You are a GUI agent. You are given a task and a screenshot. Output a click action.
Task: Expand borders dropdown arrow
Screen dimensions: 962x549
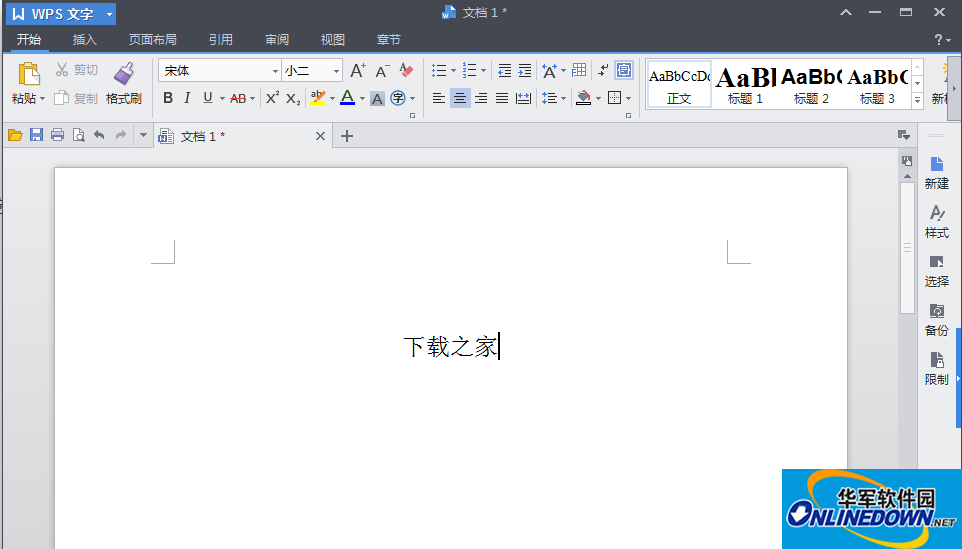(x=628, y=98)
